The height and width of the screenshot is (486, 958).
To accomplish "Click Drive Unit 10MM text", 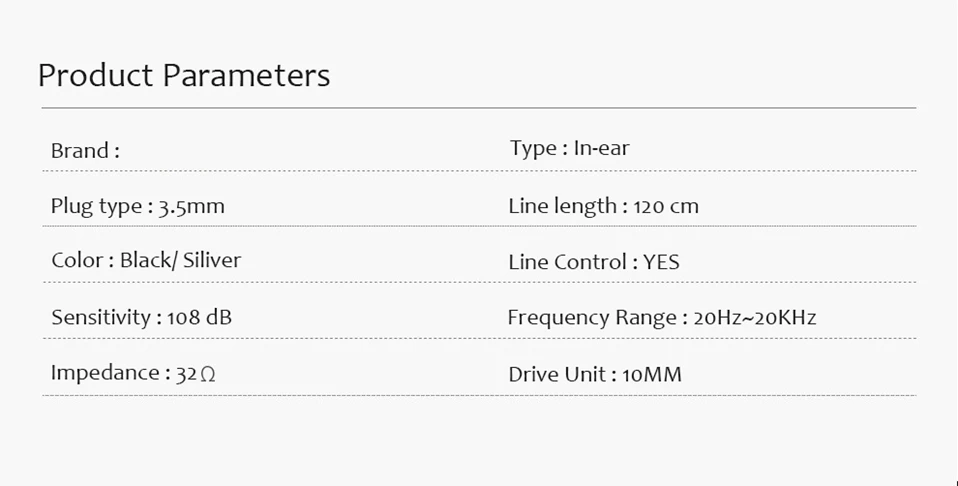I will pos(594,374).
